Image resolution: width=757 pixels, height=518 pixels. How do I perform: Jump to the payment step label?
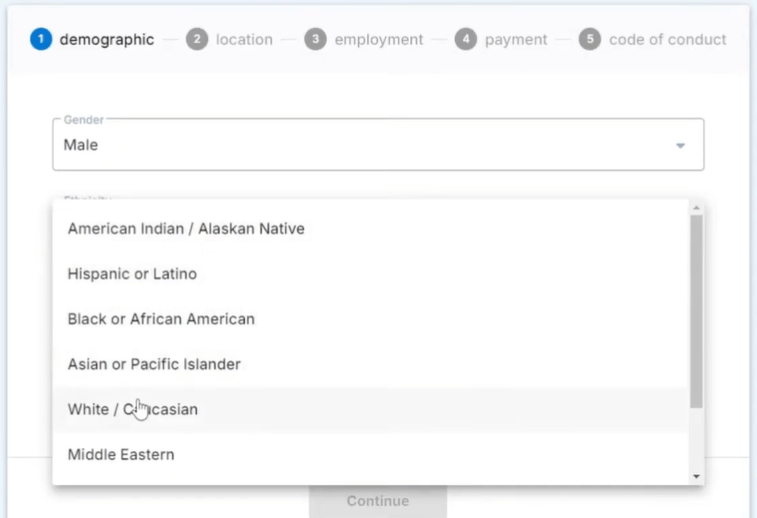(516, 40)
